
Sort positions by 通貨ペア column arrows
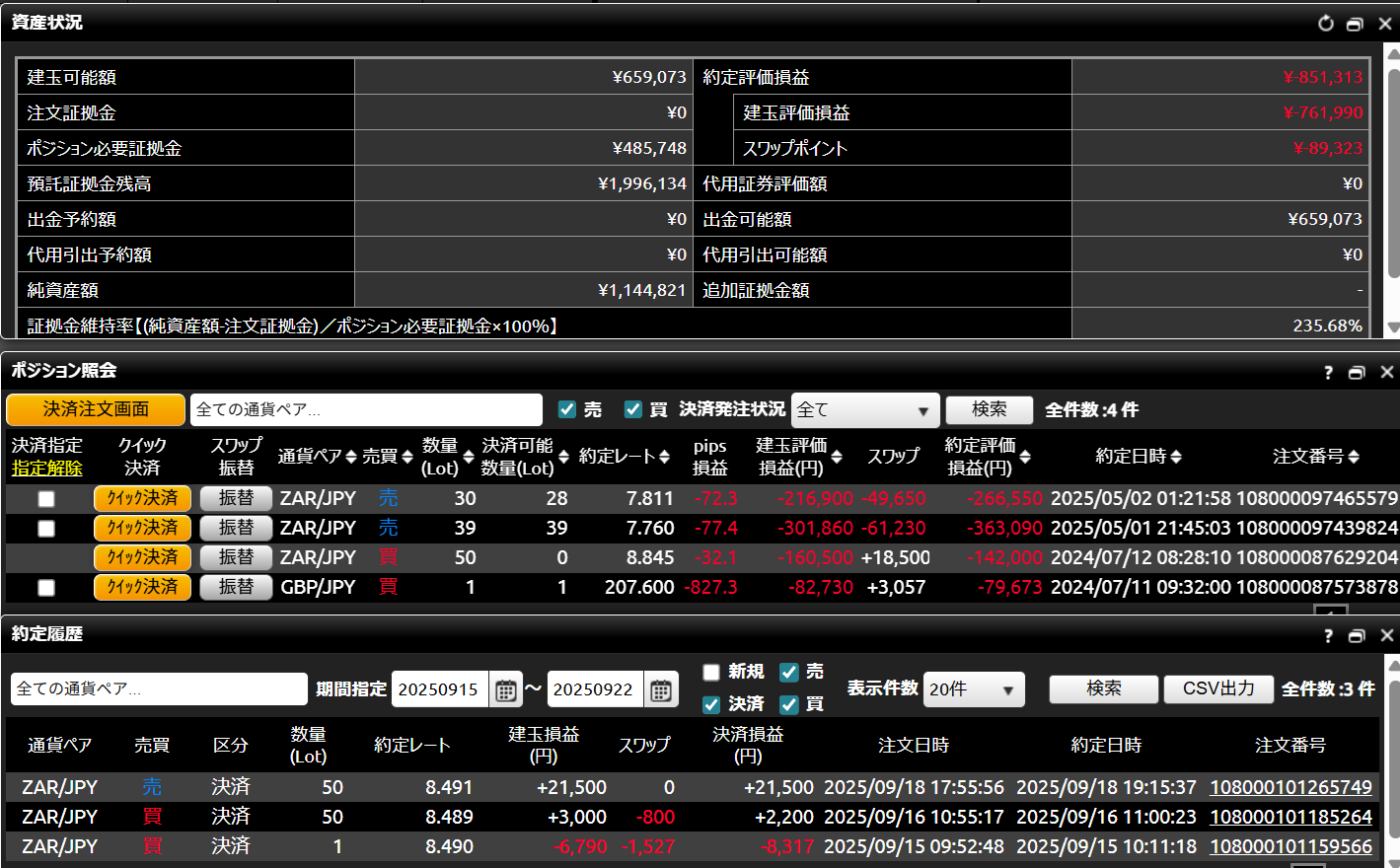[x=350, y=457]
